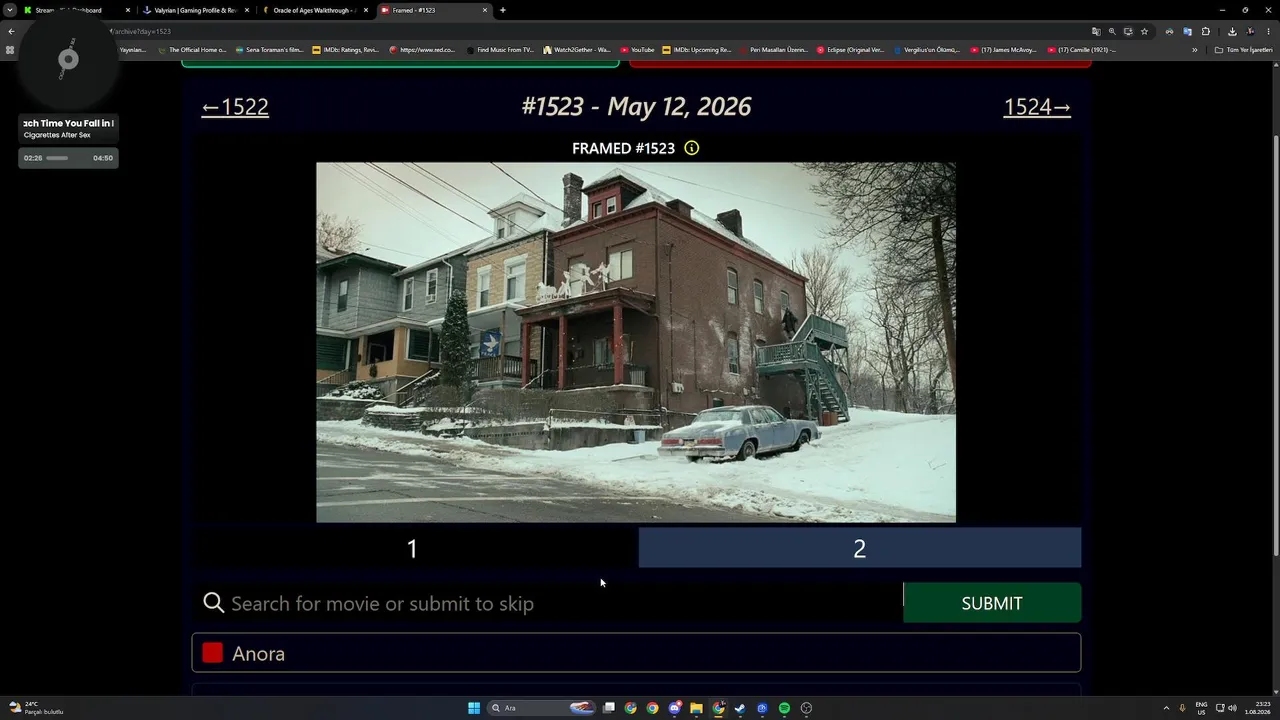Open the Sena Toraman's film bookmark

click(268, 50)
